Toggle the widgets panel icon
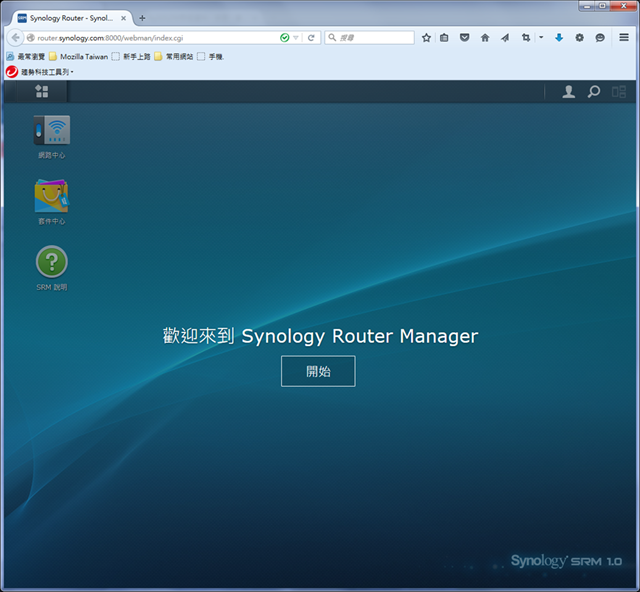The height and width of the screenshot is (592, 640). 619,91
